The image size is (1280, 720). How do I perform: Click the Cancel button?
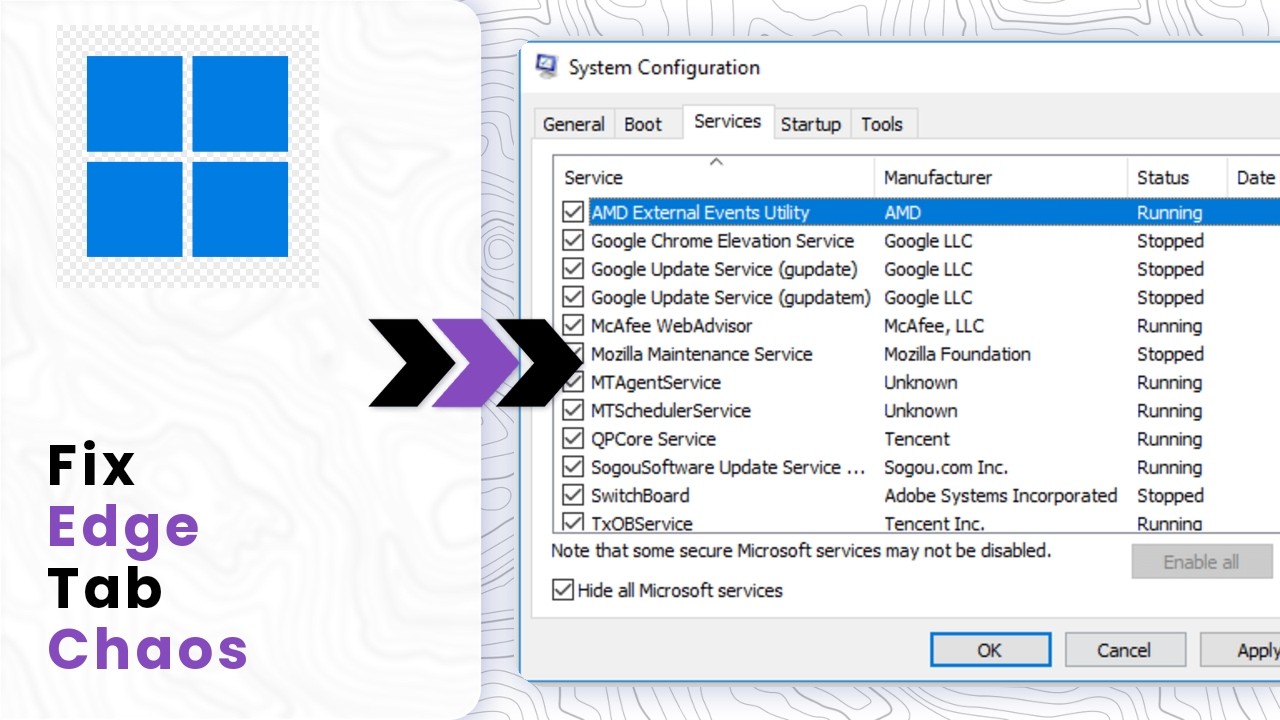1124,650
